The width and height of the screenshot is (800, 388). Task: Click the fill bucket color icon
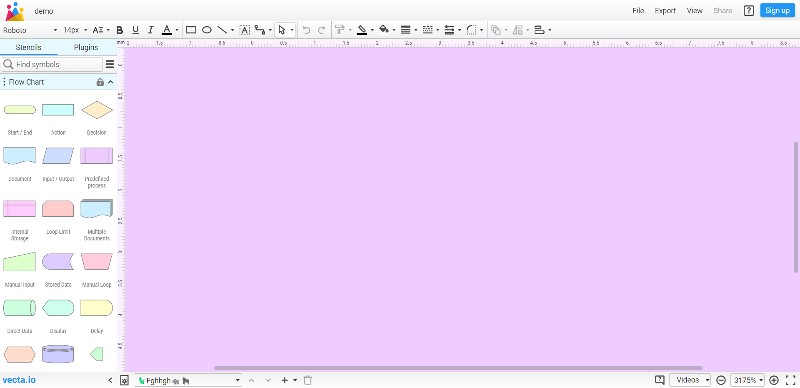click(384, 30)
